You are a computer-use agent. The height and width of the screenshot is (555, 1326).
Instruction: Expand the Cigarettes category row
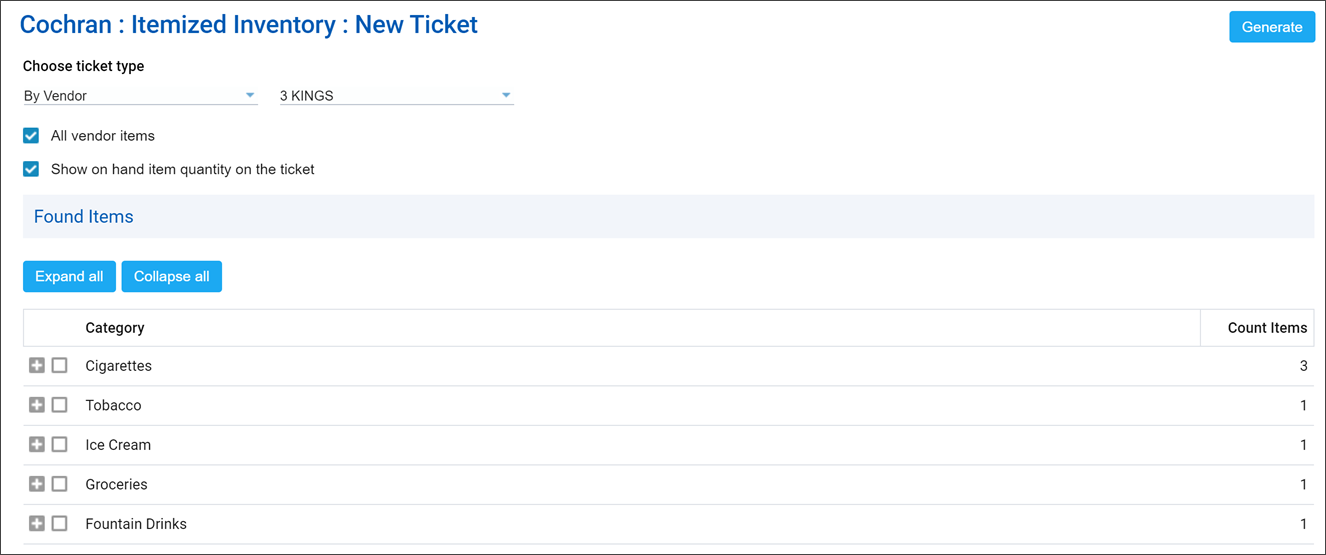[x=37, y=366]
